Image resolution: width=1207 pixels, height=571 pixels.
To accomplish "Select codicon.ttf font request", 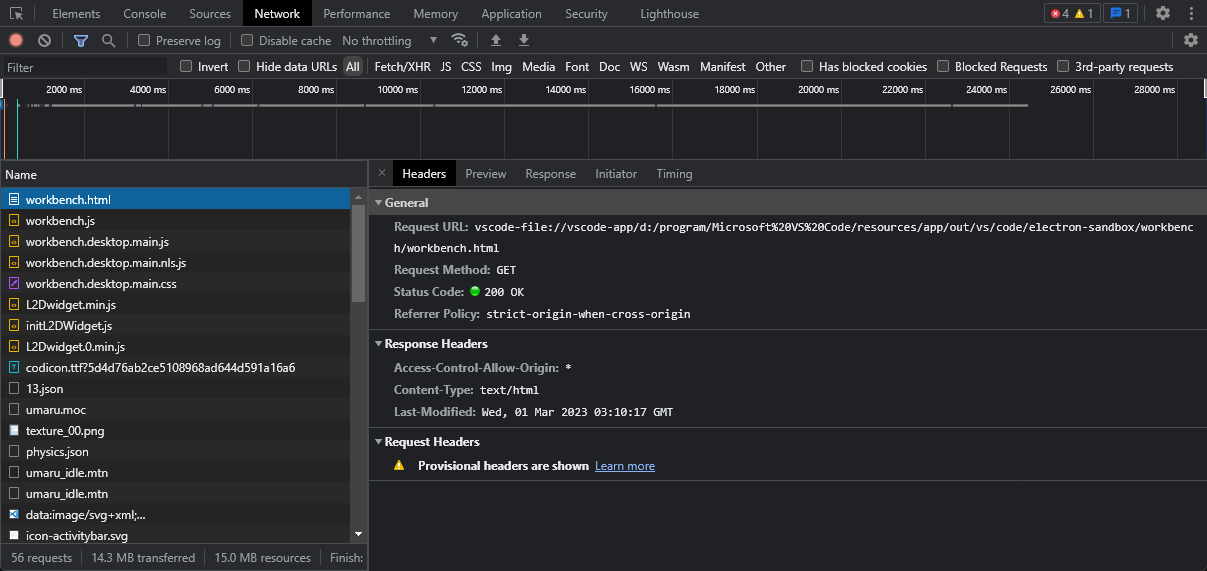I will [x=175, y=367].
